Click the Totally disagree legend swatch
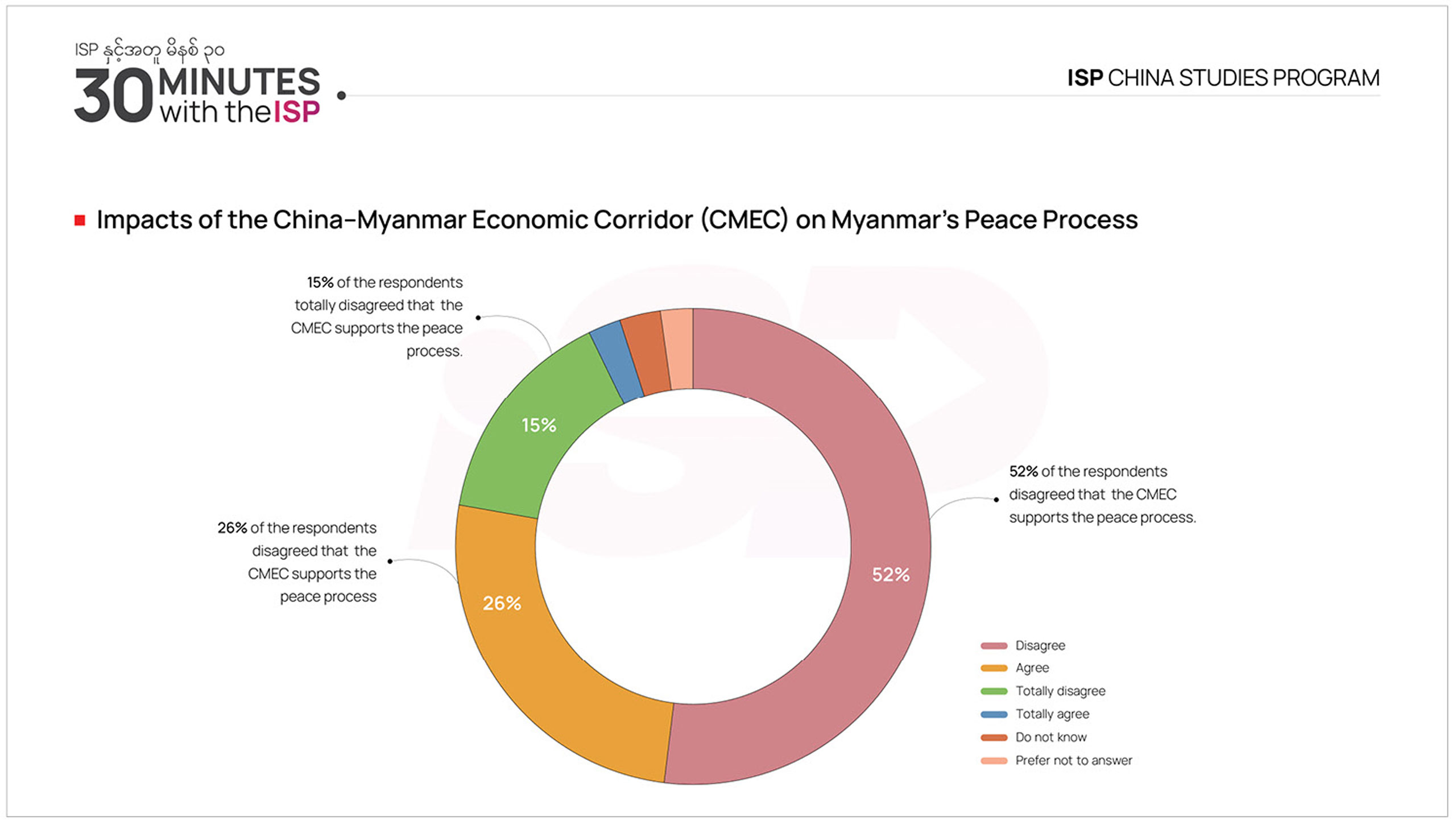The width and height of the screenshot is (1456, 824). (994, 691)
